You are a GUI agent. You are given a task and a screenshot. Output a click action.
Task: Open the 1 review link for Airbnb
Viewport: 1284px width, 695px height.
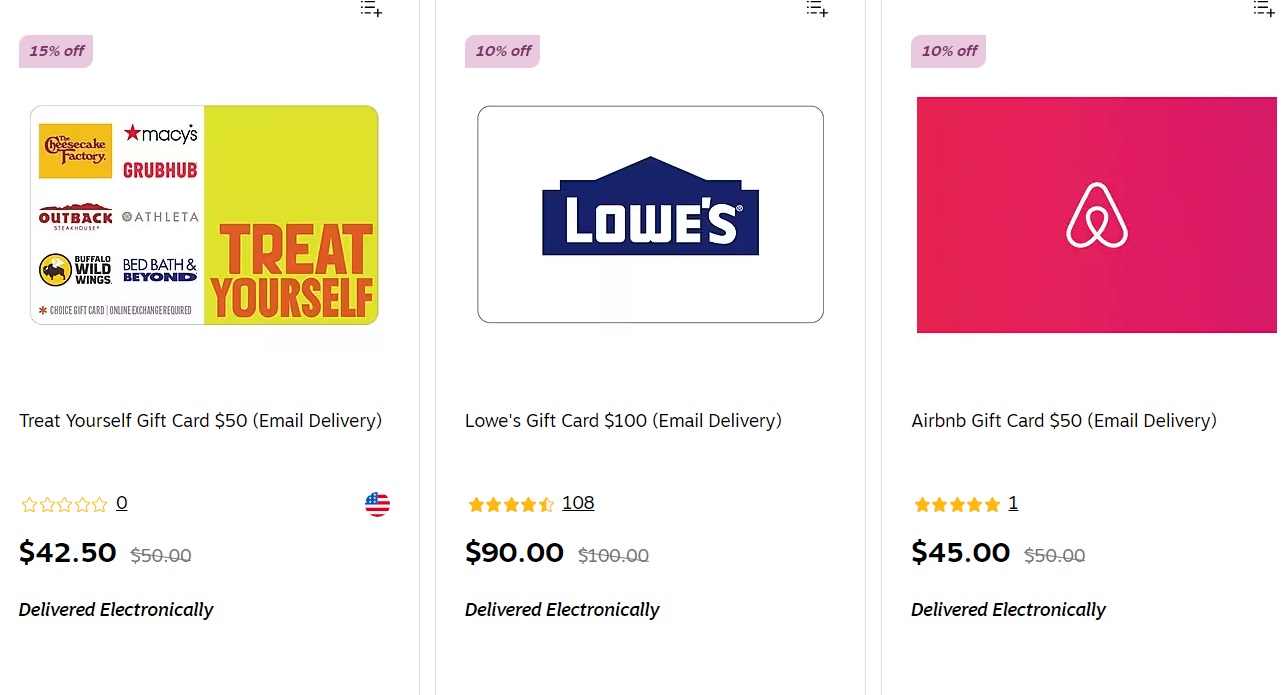coord(1013,503)
